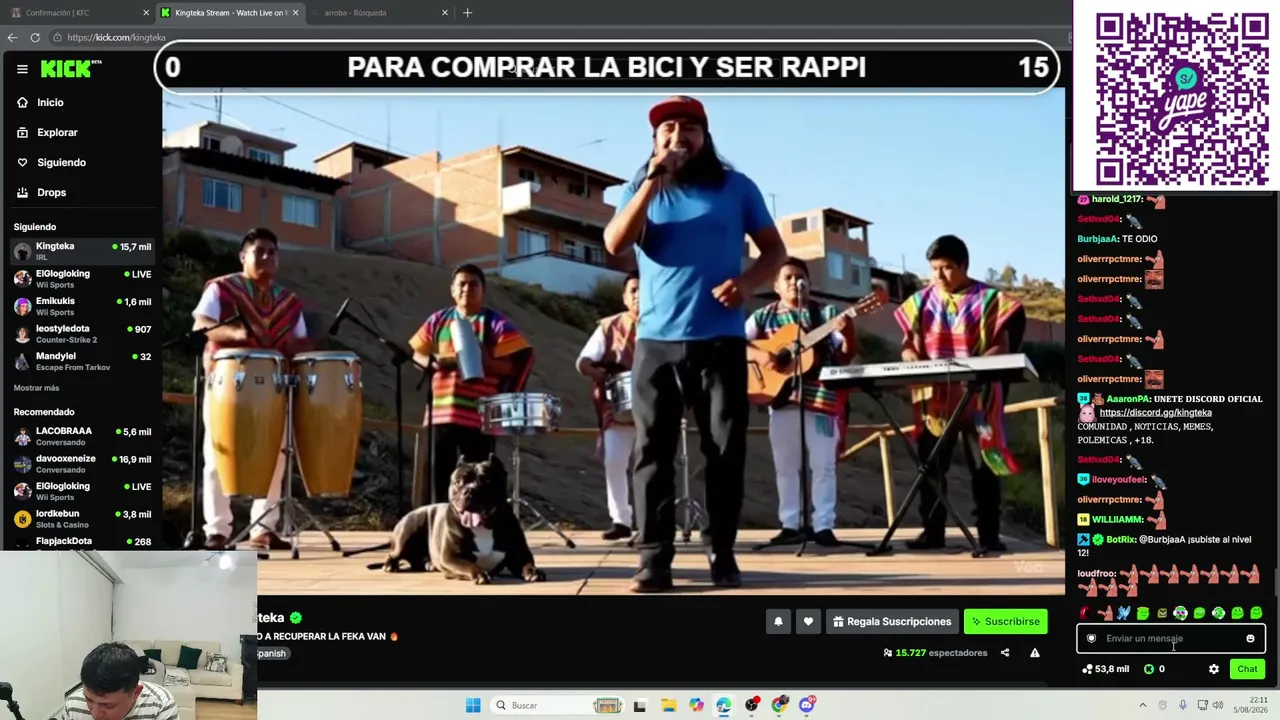Screen dimensions: 1280x720
Task: Click username BotRix in chat
Action: [1120, 539]
